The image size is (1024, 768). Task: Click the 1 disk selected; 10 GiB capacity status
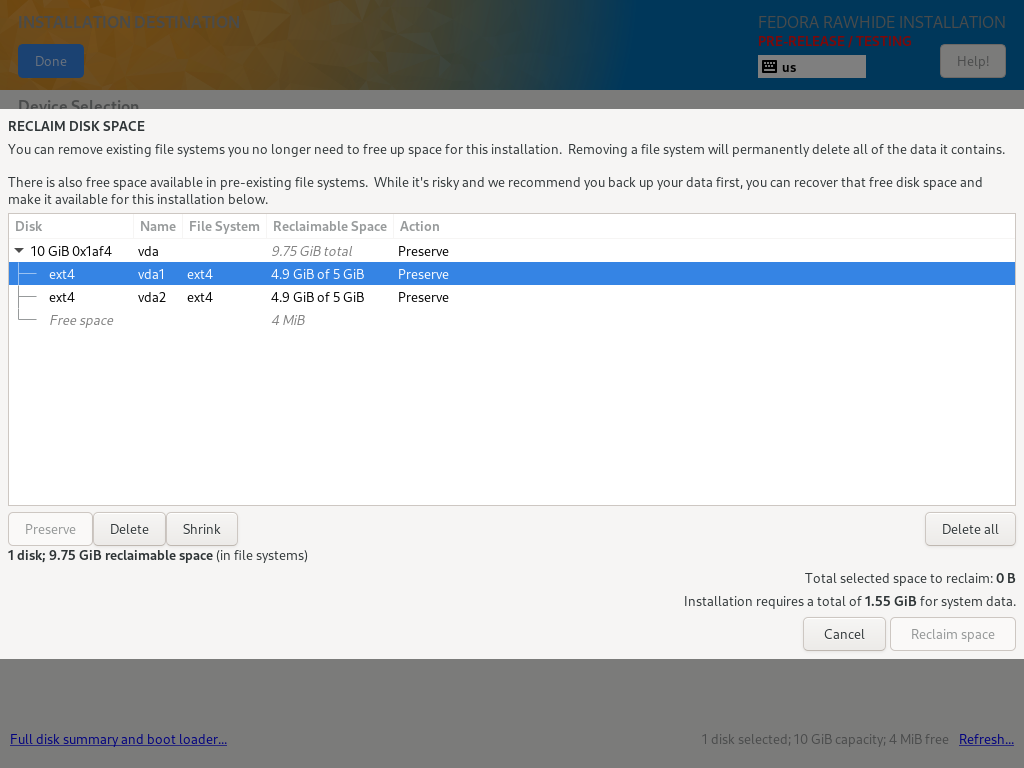(825, 739)
